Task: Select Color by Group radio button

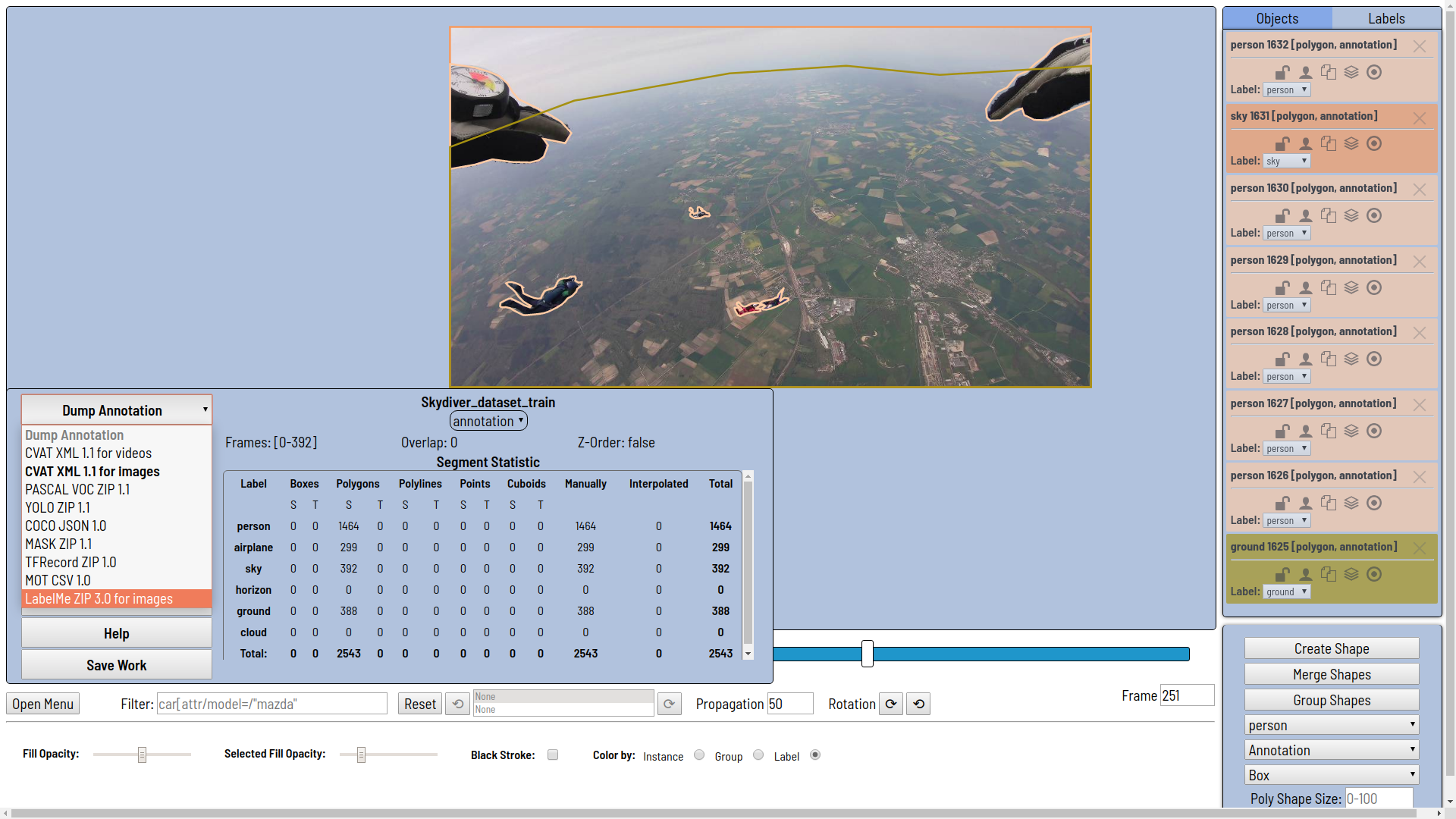Action: [758, 755]
